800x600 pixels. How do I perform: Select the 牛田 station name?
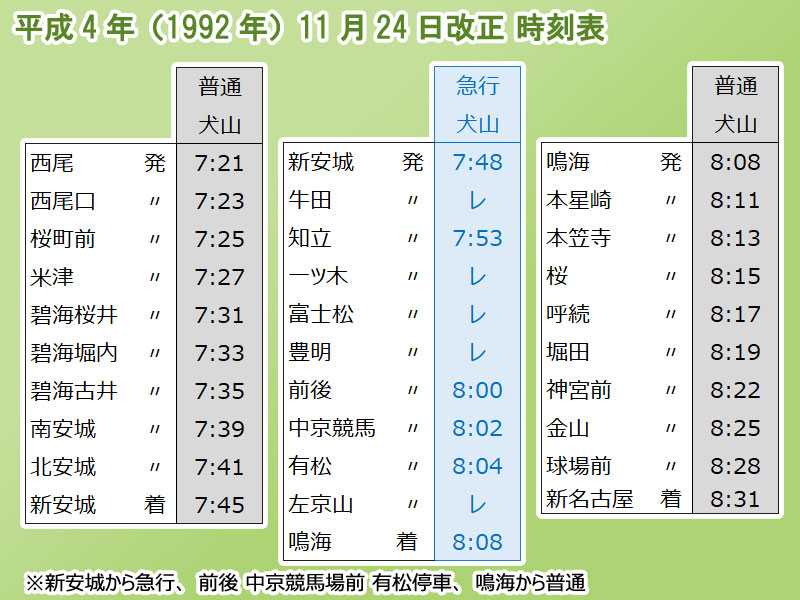310,200
